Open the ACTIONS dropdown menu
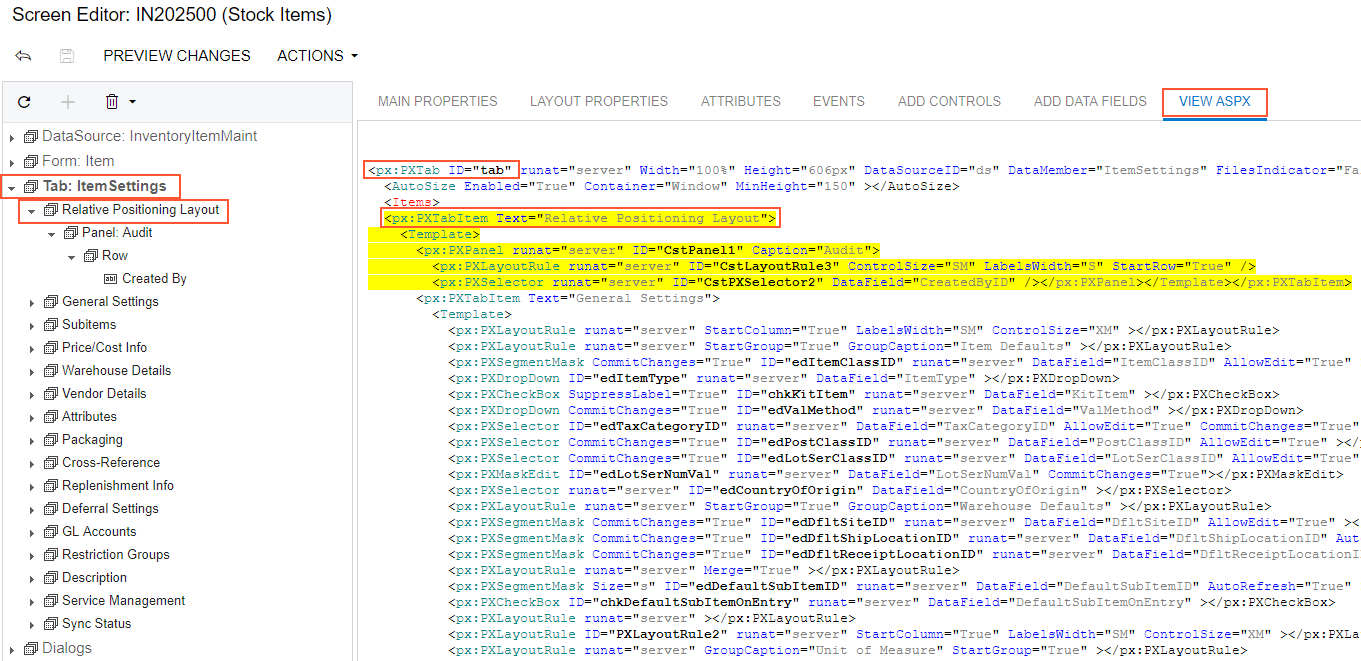Screen dimensions: 1361x661 click(317, 56)
